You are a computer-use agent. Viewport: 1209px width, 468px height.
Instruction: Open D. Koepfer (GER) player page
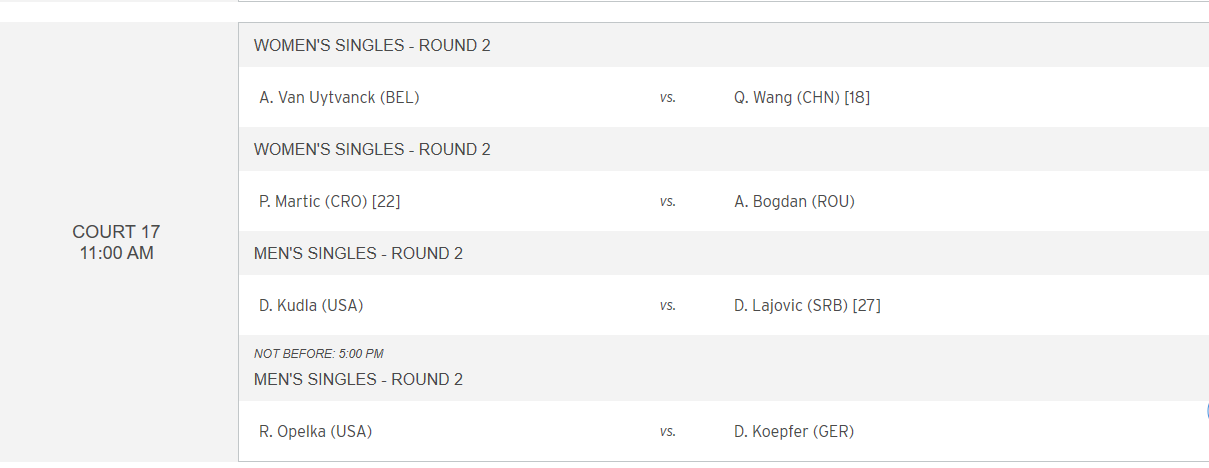[794, 432]
